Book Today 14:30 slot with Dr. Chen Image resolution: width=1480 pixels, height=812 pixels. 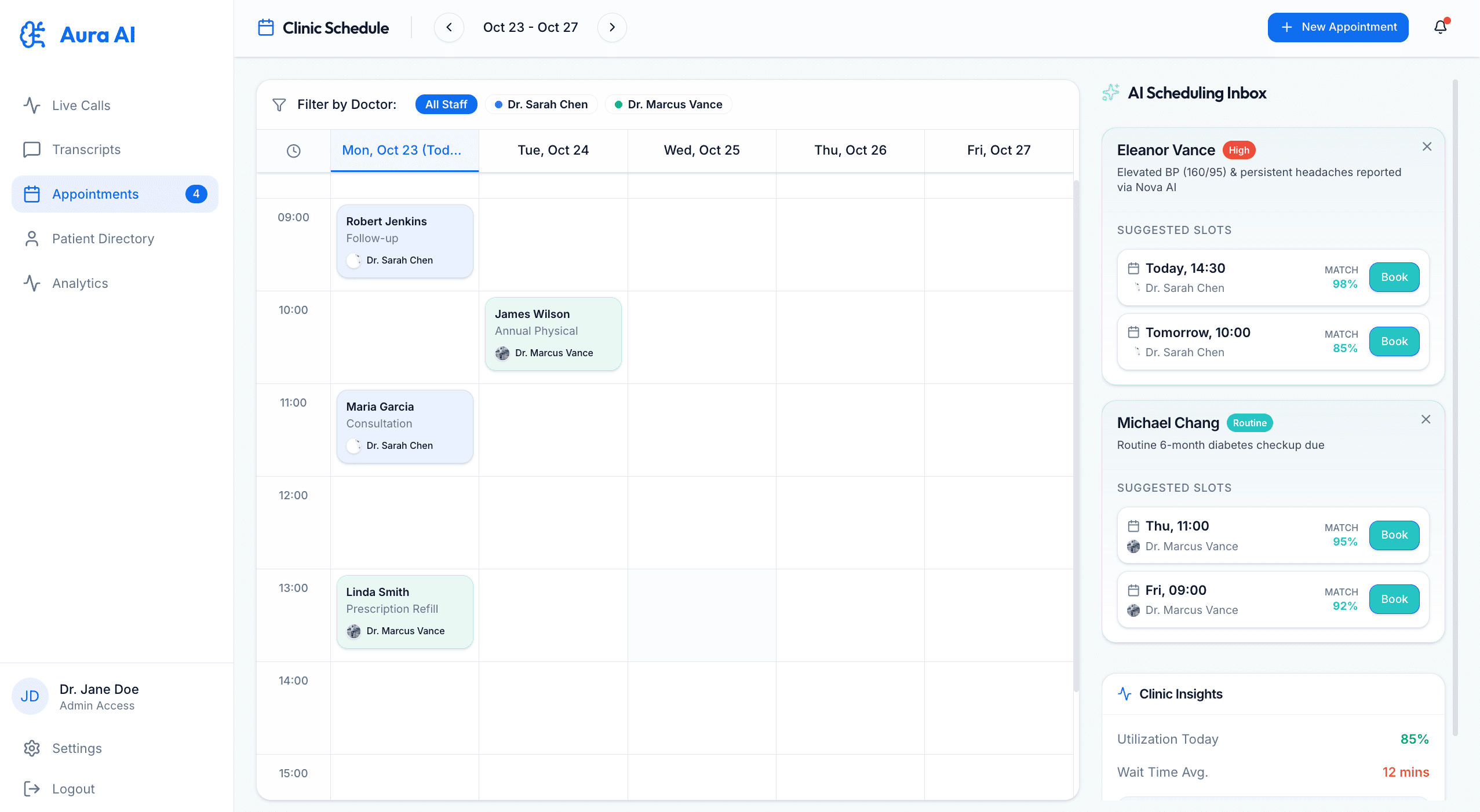coord(1394,277)
